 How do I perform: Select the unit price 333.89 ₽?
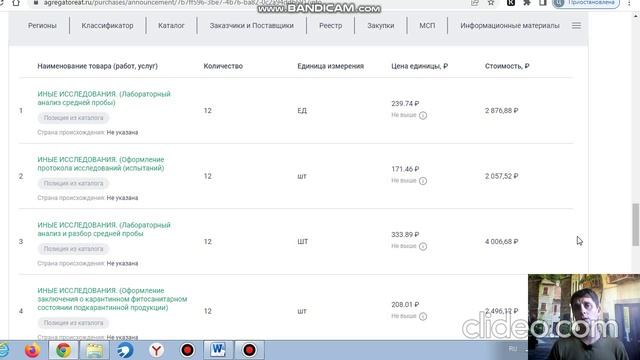coord(405,235)
